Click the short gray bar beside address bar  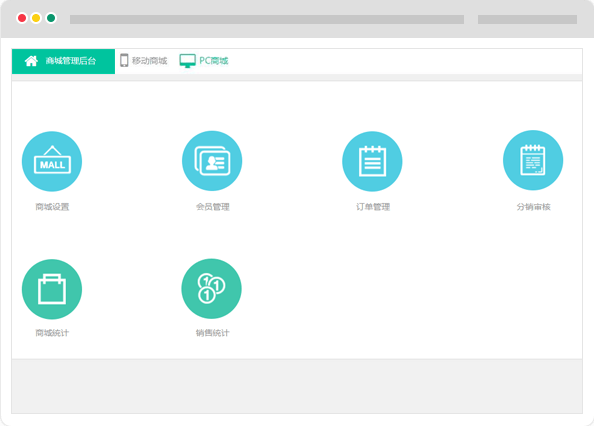coord(527,19)
